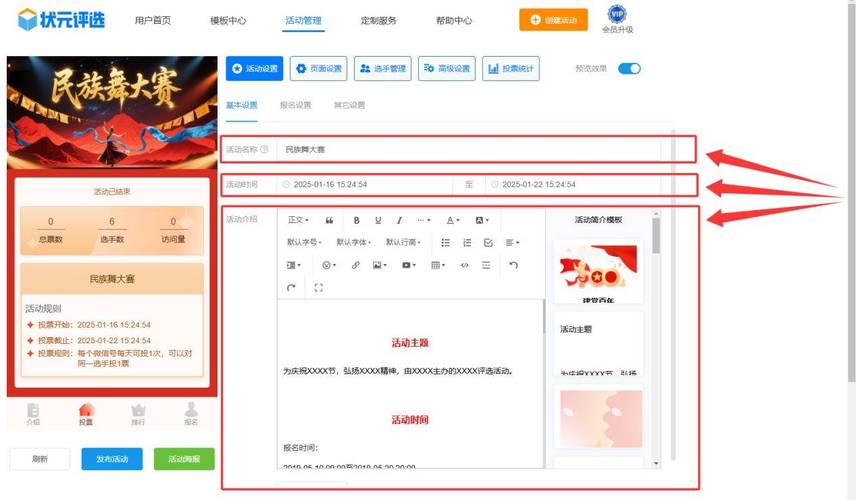Open the 默认字号 font size dropdown
The width and height of the screenshot is (856, 500).
click(x=304, y=242)
